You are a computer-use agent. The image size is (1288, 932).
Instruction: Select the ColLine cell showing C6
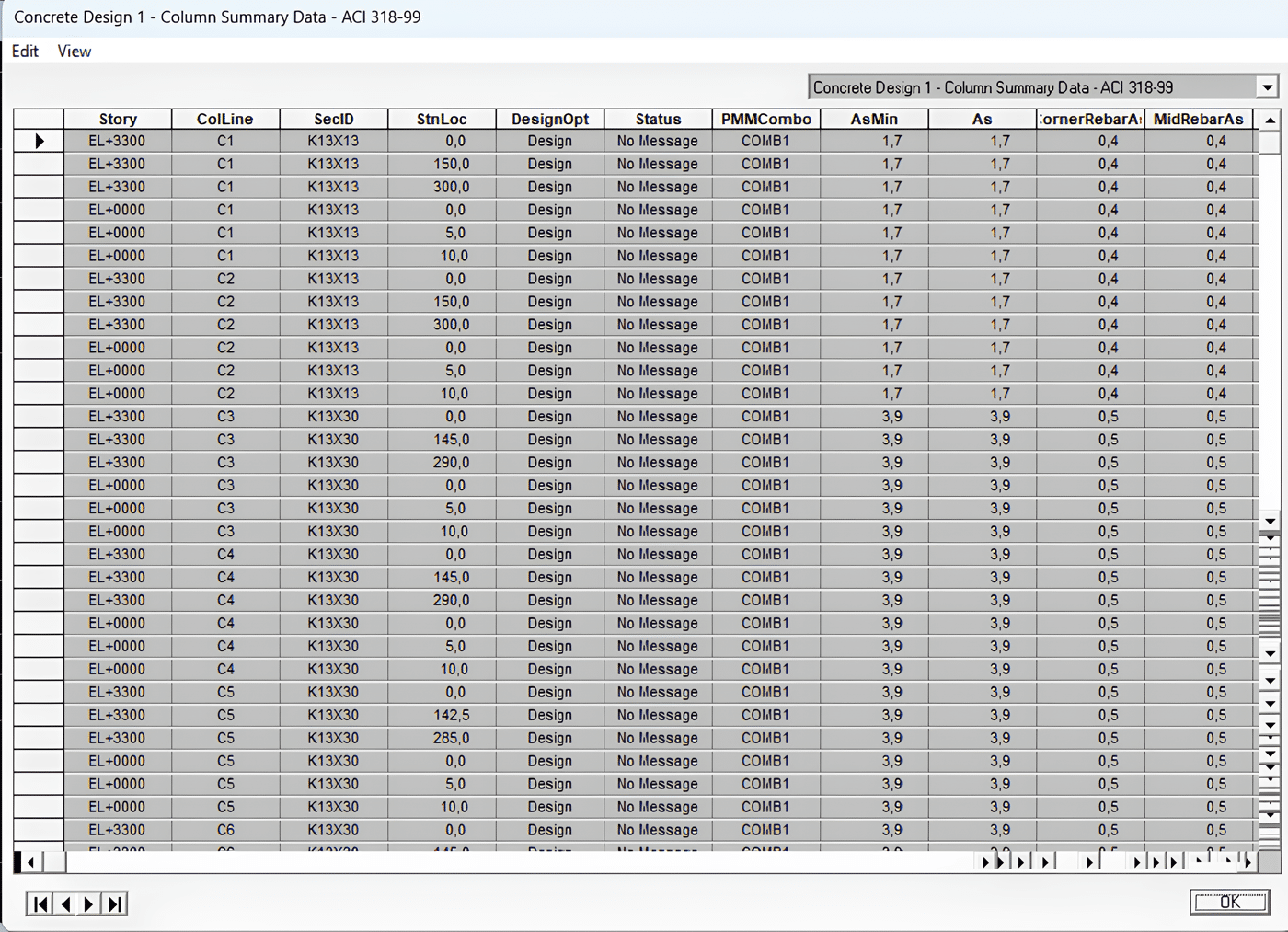(x=225, y=830)
